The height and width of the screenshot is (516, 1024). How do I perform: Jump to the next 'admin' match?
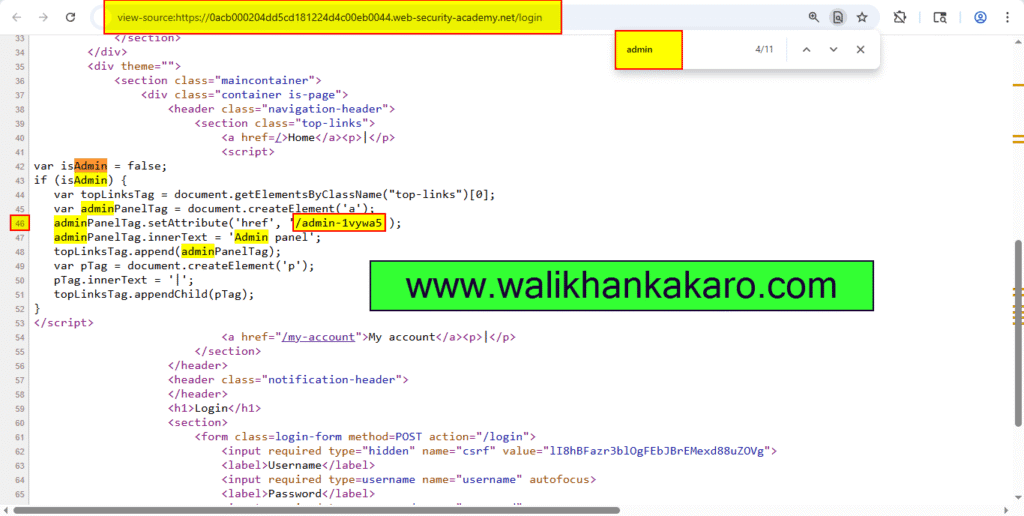[833, 50]
